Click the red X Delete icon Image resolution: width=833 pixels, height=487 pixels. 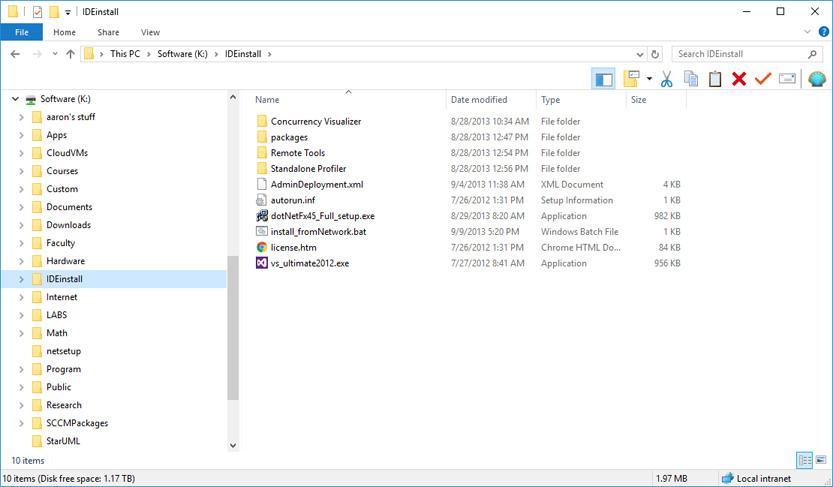point(739,79)
